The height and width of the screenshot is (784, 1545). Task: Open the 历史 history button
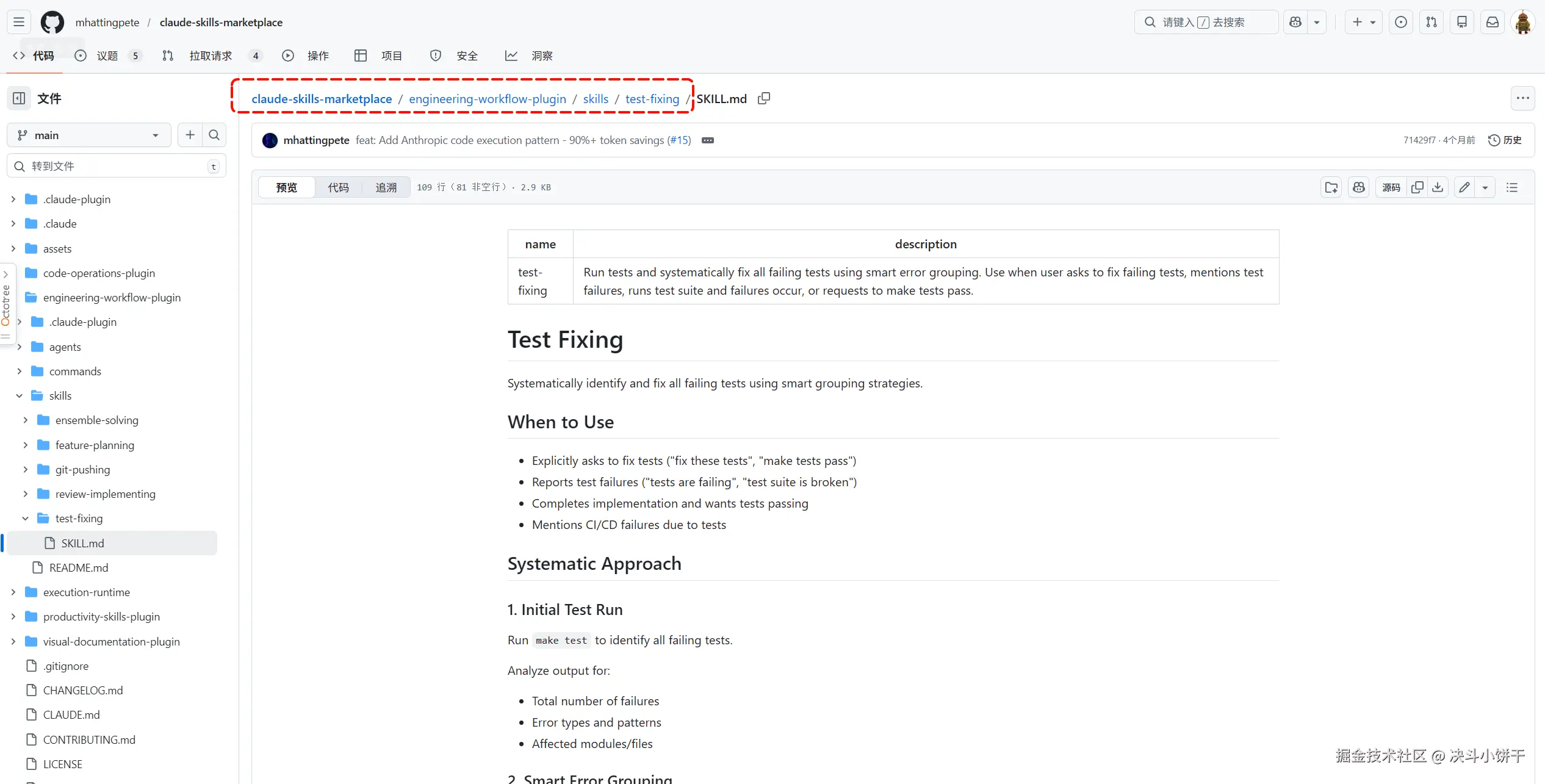1505,140
